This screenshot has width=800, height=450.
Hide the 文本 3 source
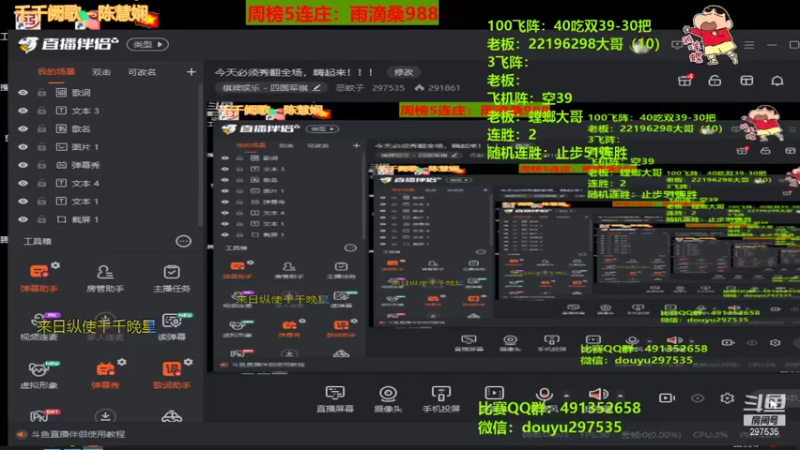coord(23,111)
